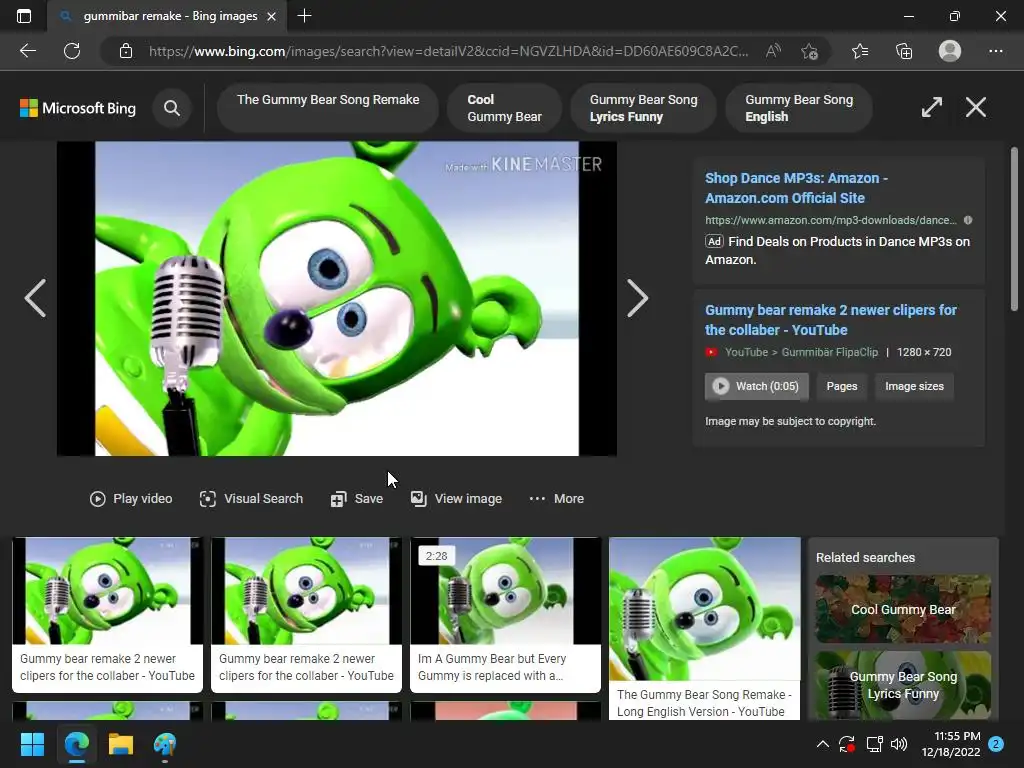Select The Gummy Bear Song Remake suggestion
Viewport: 1024px width, 768px height.
pos(328,108)
